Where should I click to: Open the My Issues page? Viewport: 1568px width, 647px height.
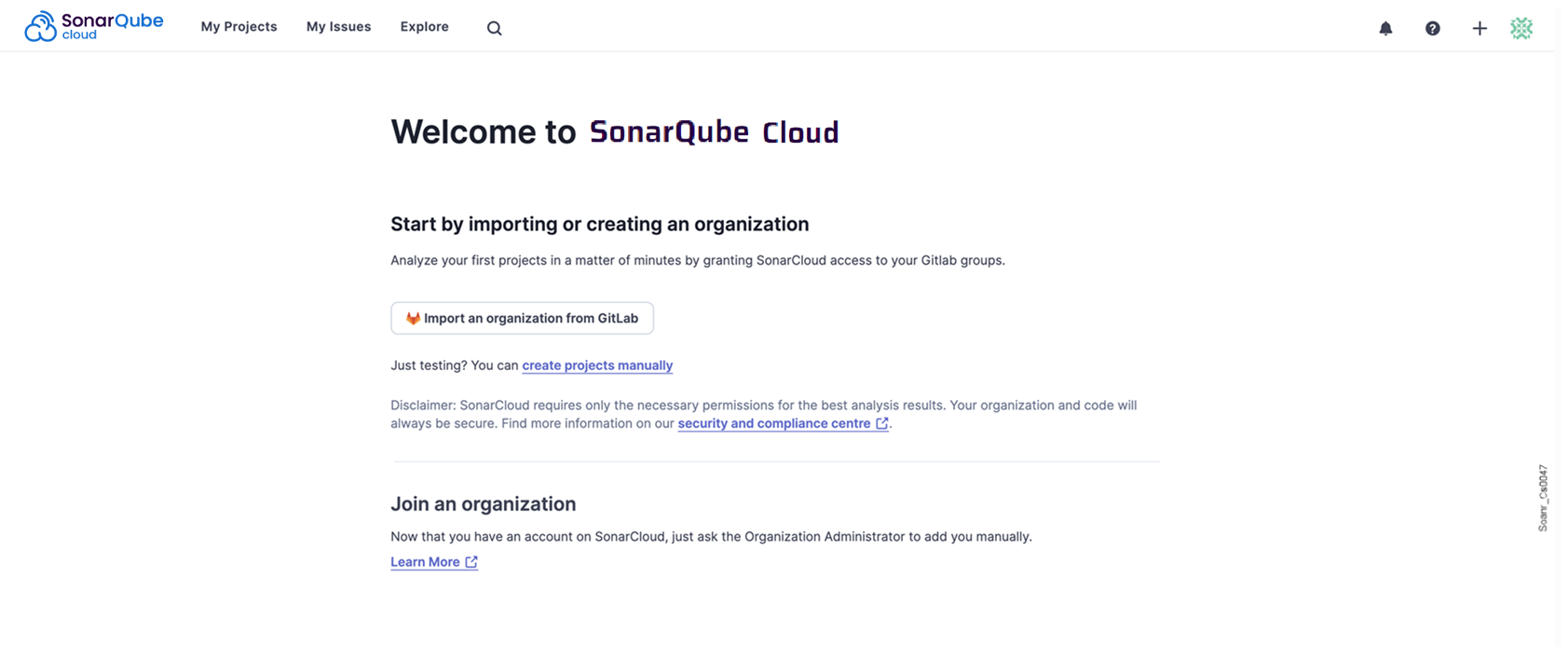338,27
